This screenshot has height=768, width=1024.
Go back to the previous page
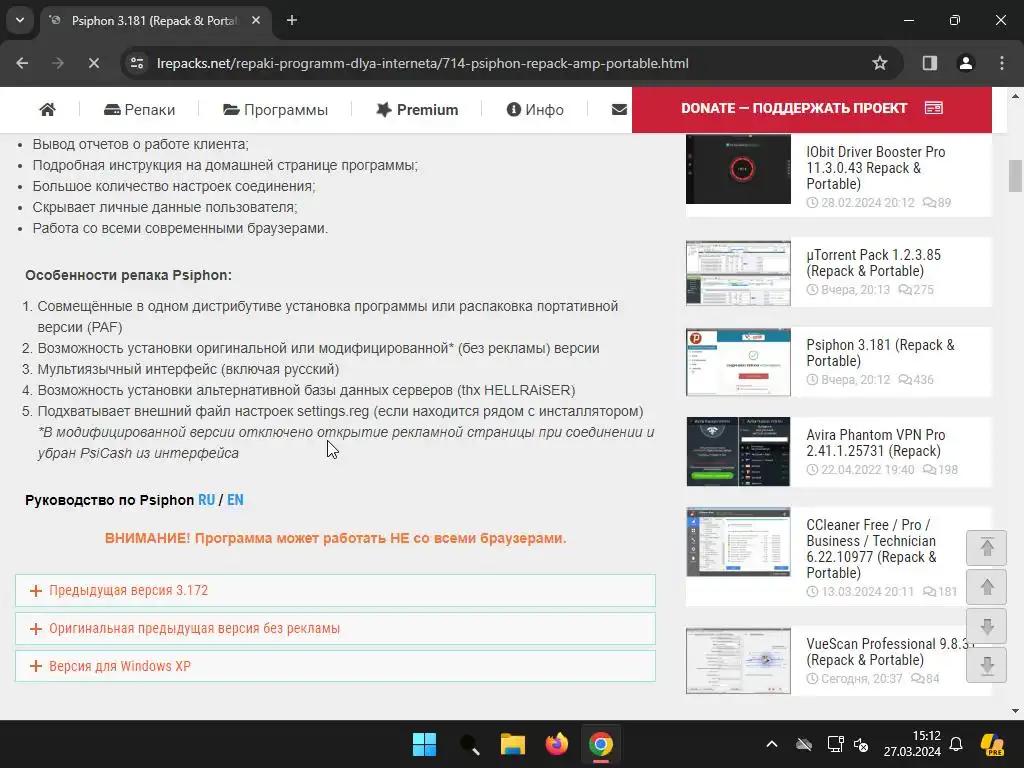pyautogui.click(x=22, y=63)
